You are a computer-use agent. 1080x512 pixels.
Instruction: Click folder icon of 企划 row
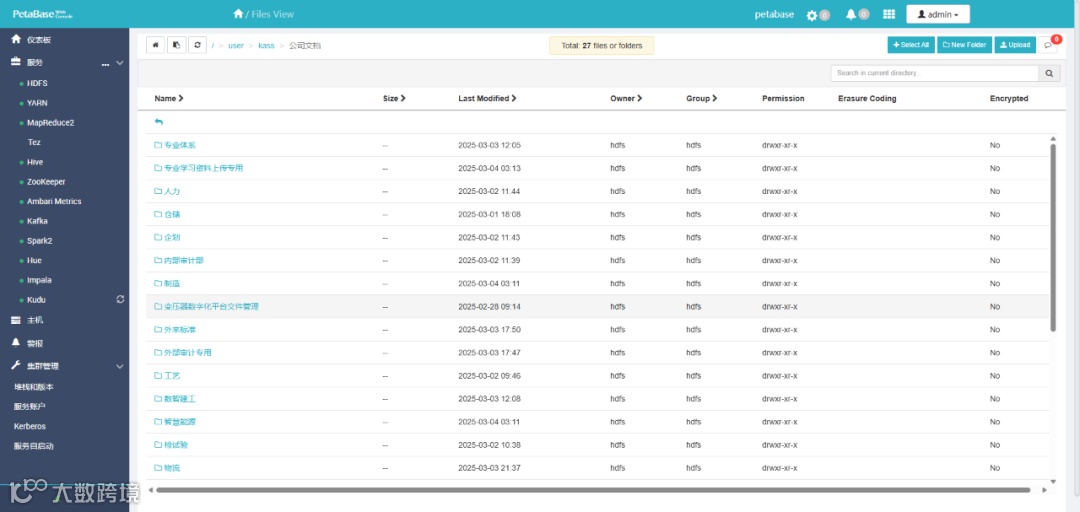(x=158, y=237)
